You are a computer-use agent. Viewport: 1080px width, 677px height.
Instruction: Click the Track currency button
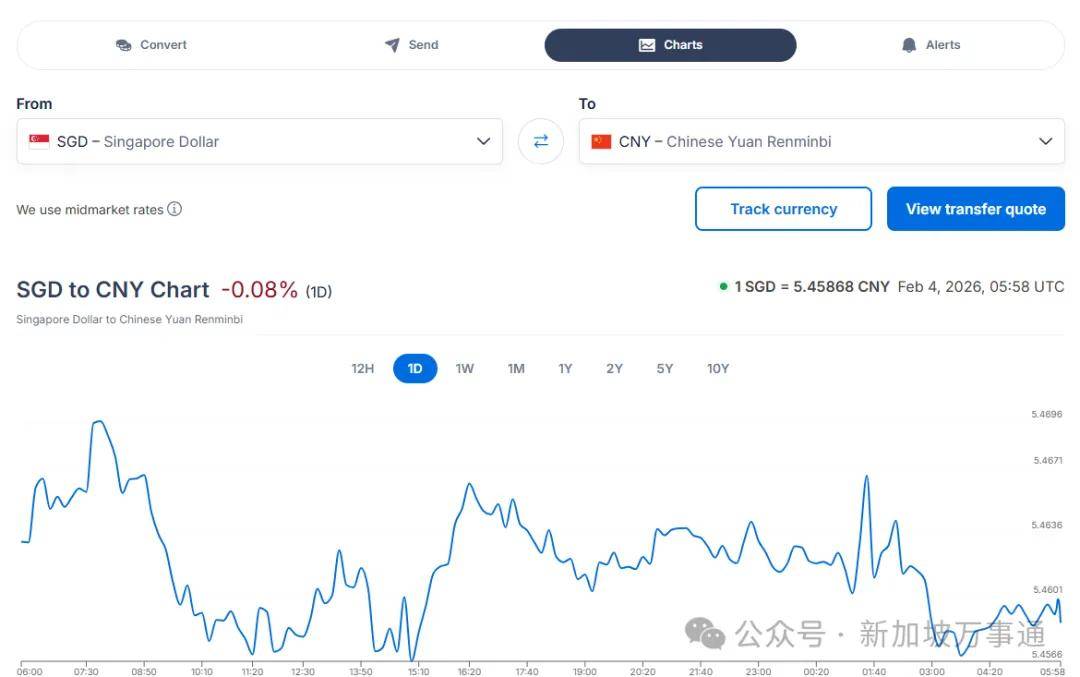(x=783, y=209)
